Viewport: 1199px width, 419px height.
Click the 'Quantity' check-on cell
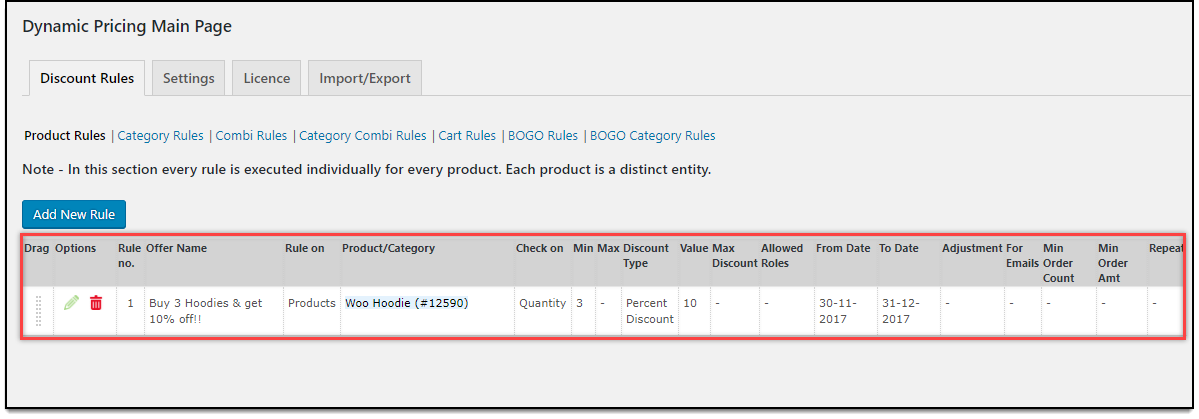(543, 303)
